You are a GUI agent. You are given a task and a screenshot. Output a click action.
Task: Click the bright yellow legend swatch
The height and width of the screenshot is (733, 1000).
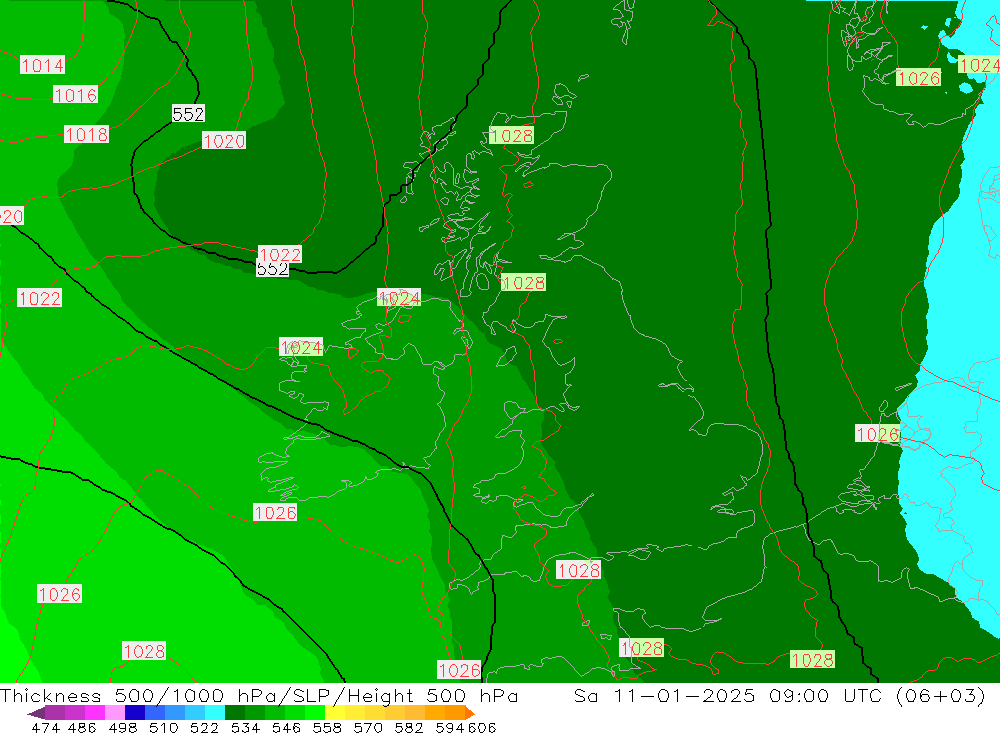click(335, 713)
